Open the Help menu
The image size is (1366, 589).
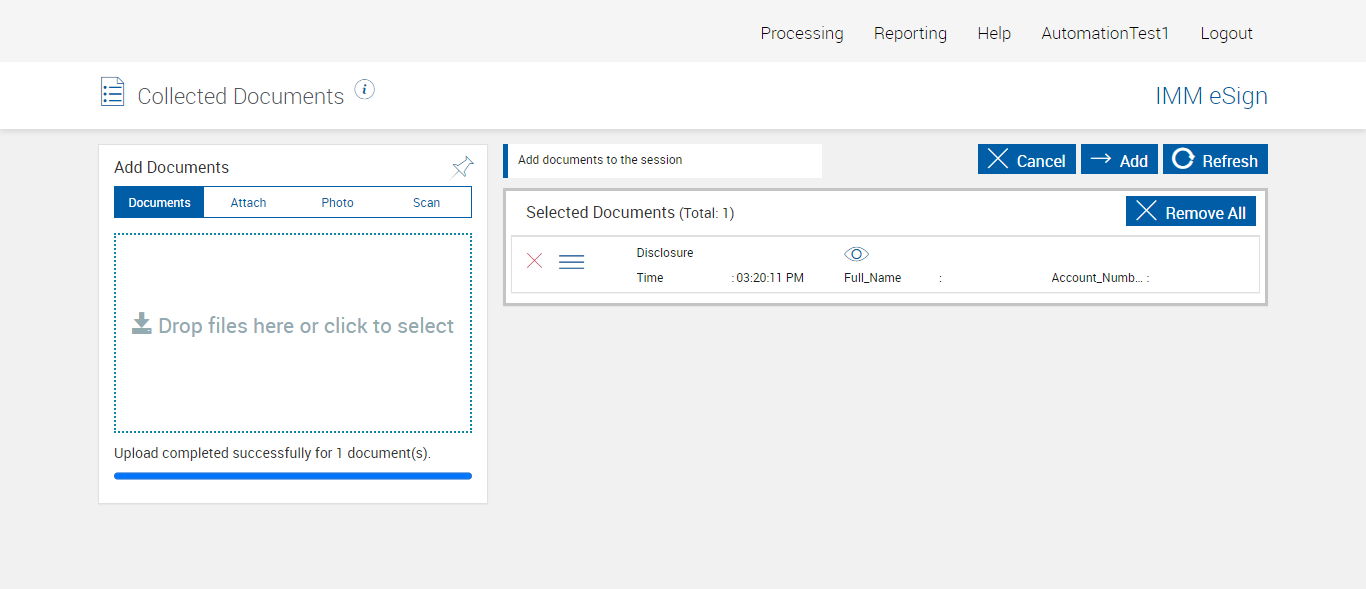994,33
